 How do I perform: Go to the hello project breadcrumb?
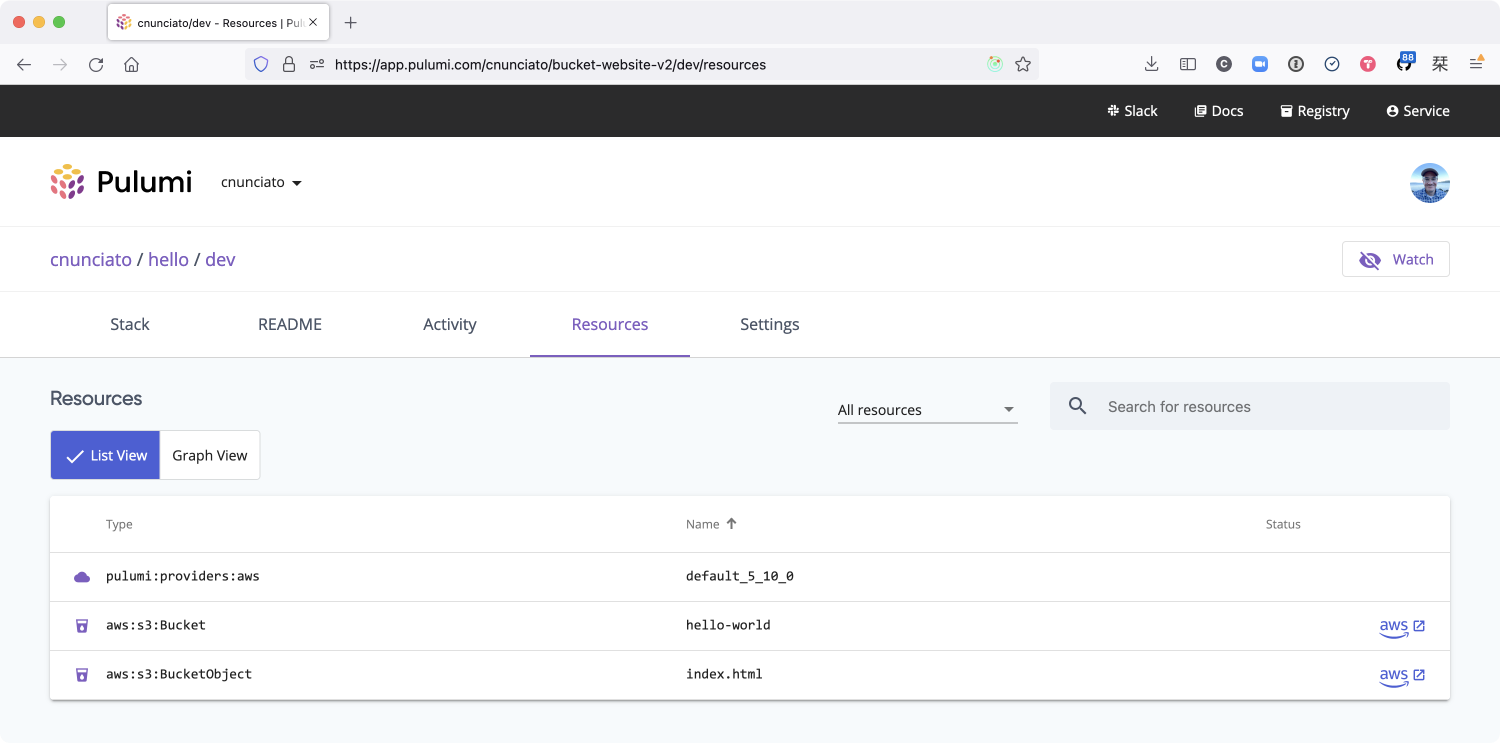[x=168, y=260]
